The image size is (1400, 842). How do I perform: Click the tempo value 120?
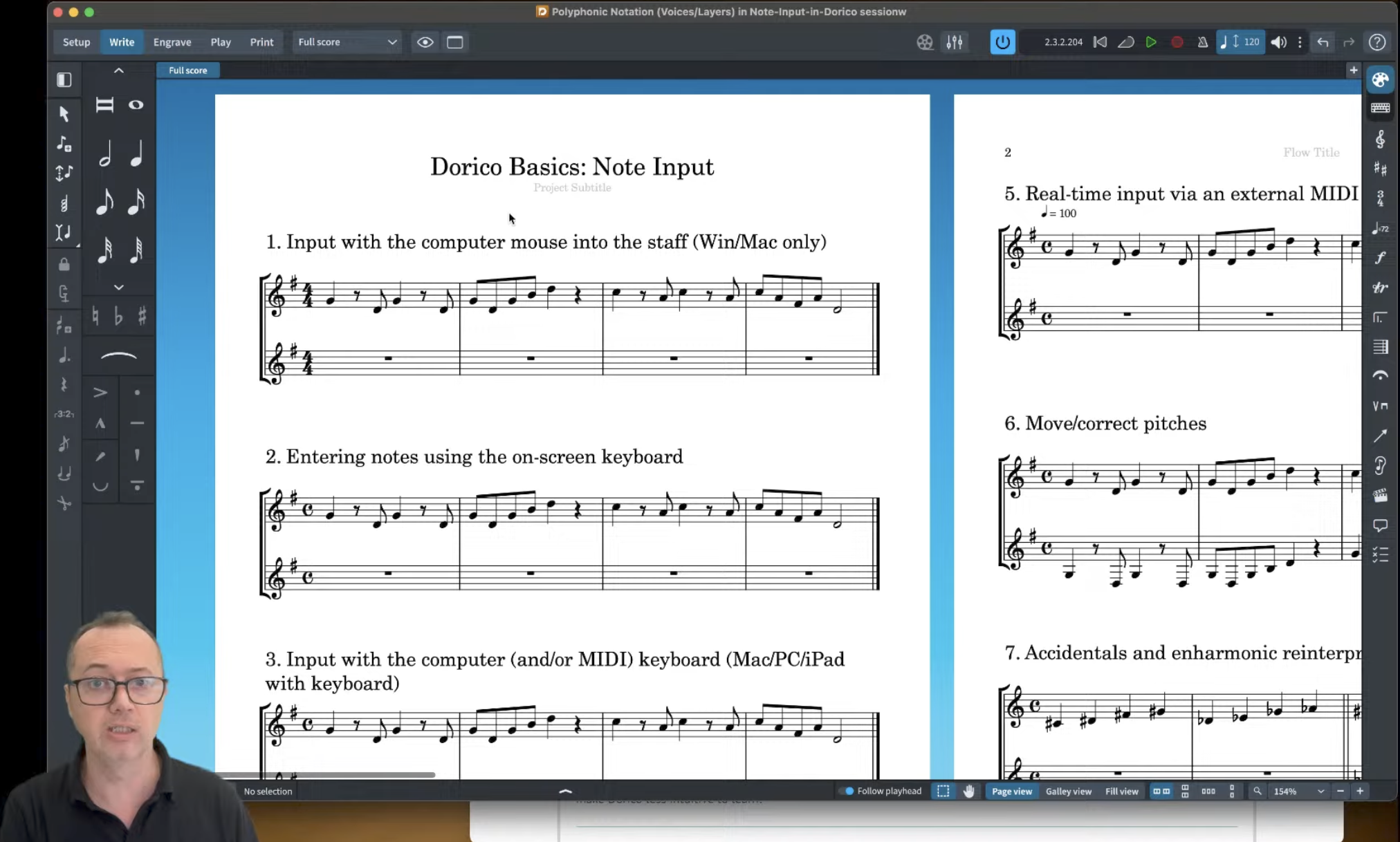(1251, 42)
